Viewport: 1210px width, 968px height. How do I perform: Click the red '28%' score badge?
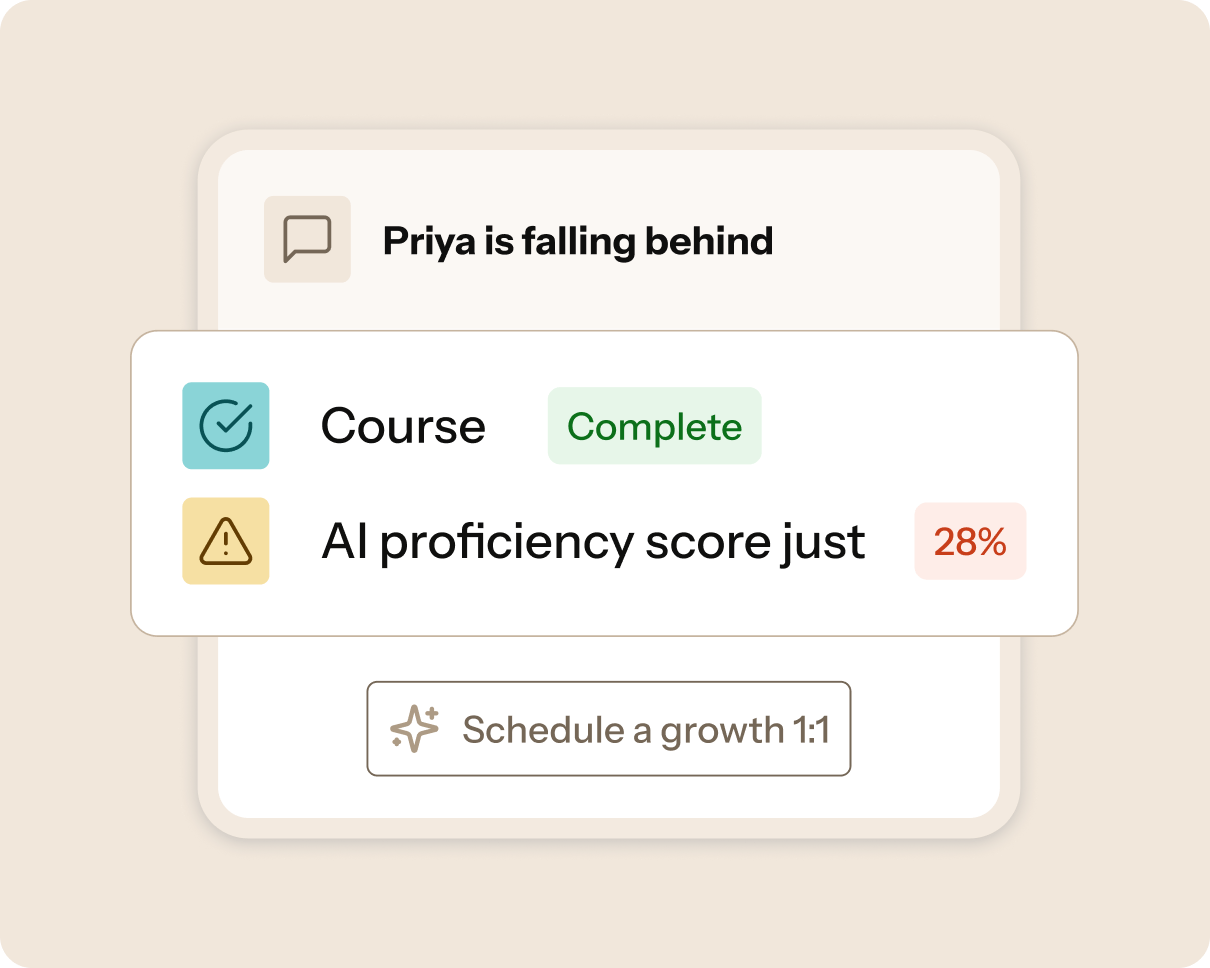[970, 541]
